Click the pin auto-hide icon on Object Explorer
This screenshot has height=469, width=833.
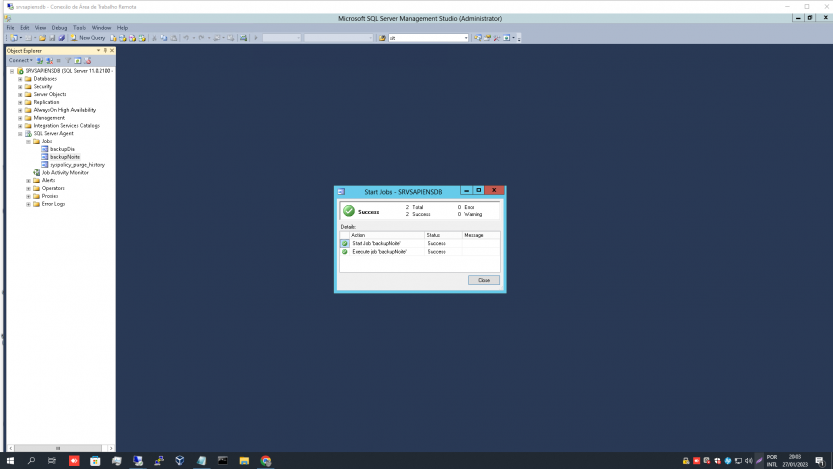(x=105, y=50)
